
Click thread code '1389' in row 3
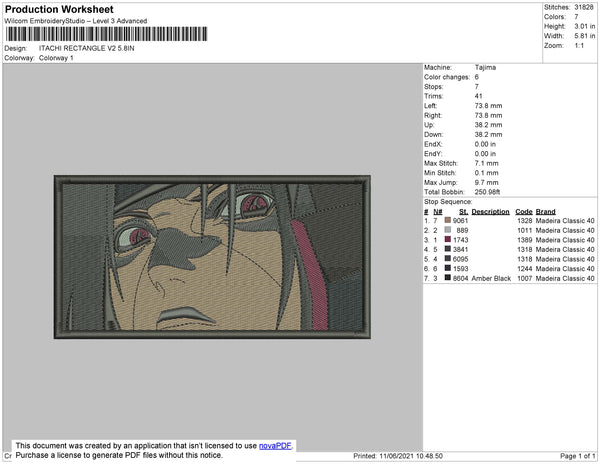525,240
